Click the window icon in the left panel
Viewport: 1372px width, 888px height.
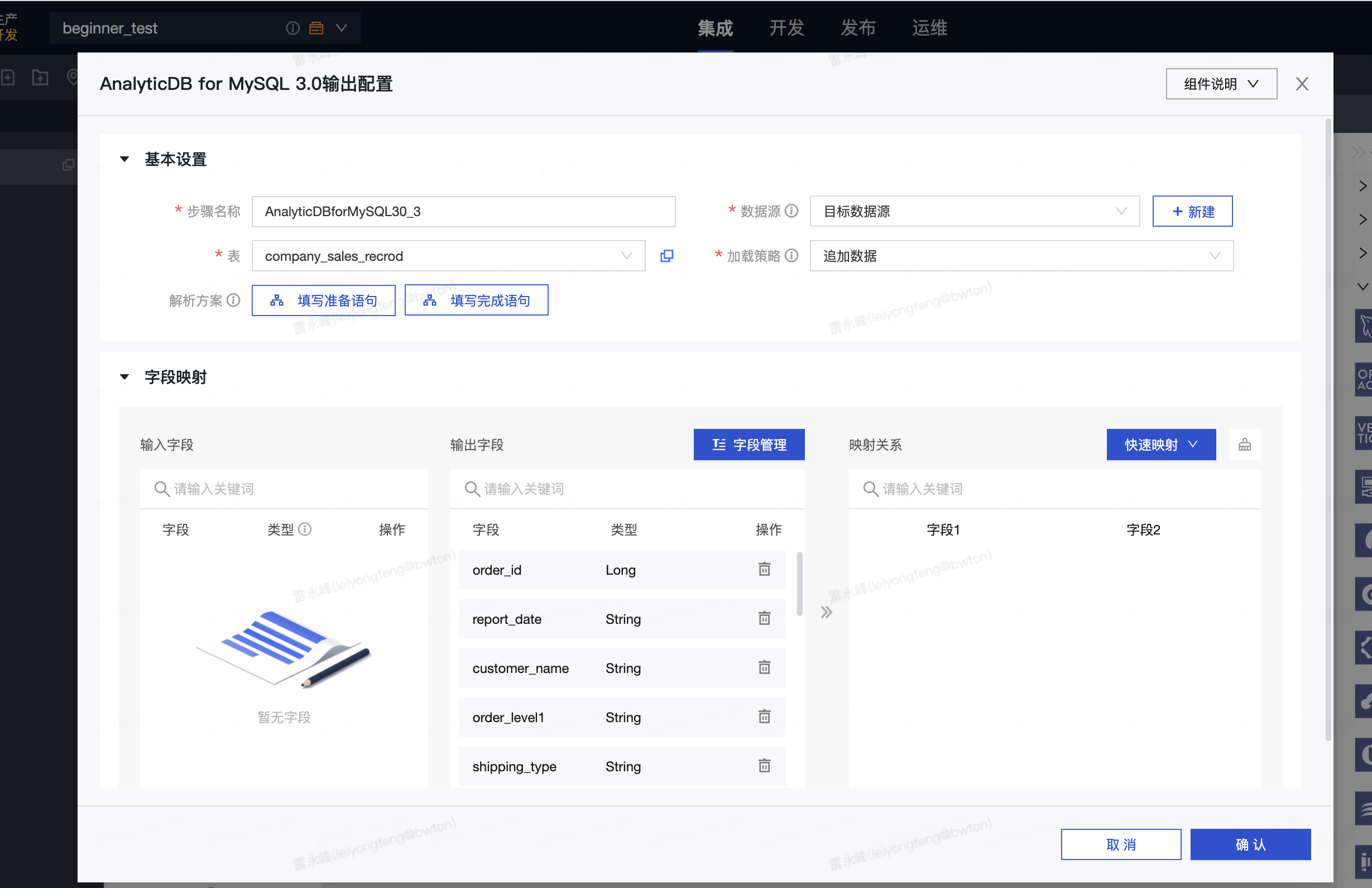(69, 165)
